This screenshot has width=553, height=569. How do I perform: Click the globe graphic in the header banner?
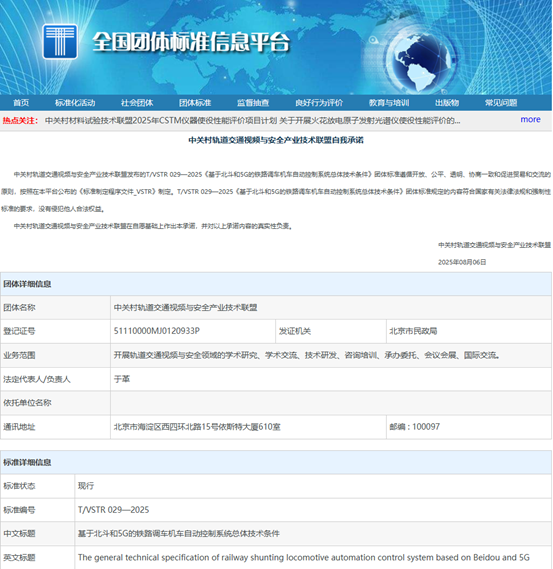tap(422, 62)
